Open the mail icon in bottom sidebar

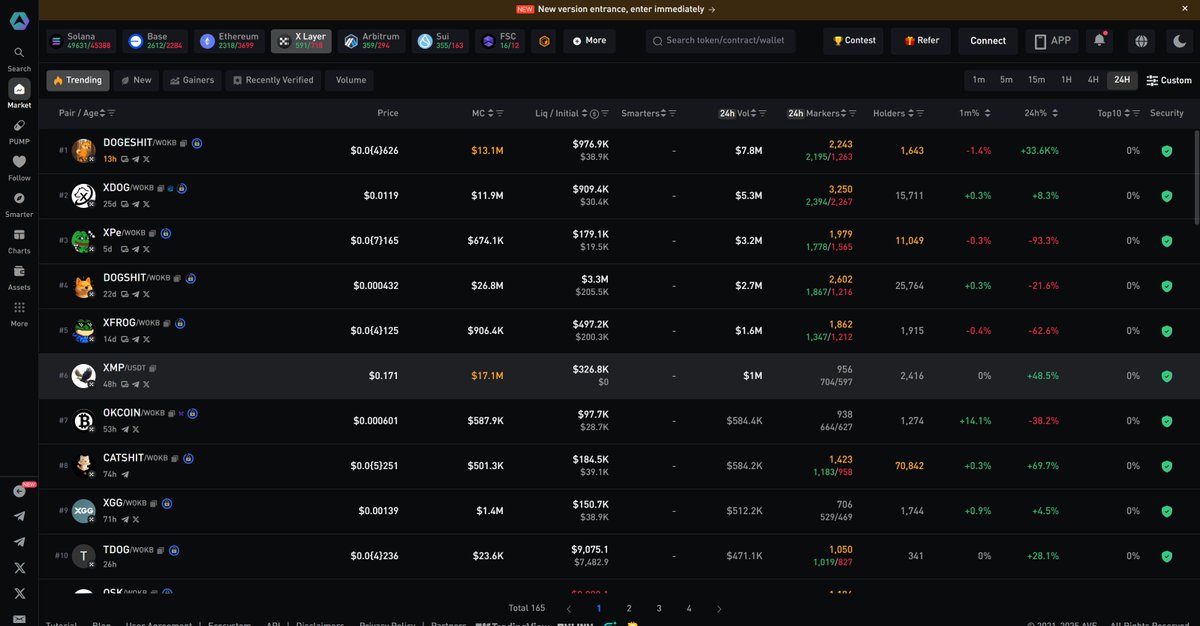point(19,619)
